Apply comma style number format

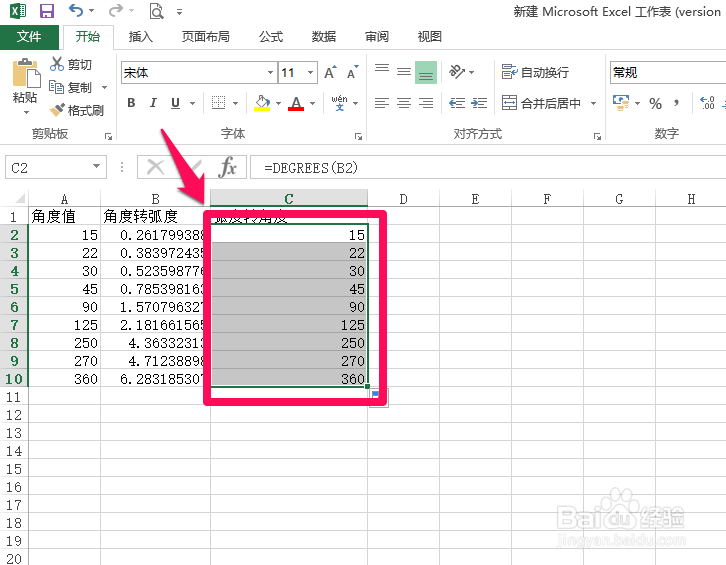pyautogui.click(x=676, y=103)
